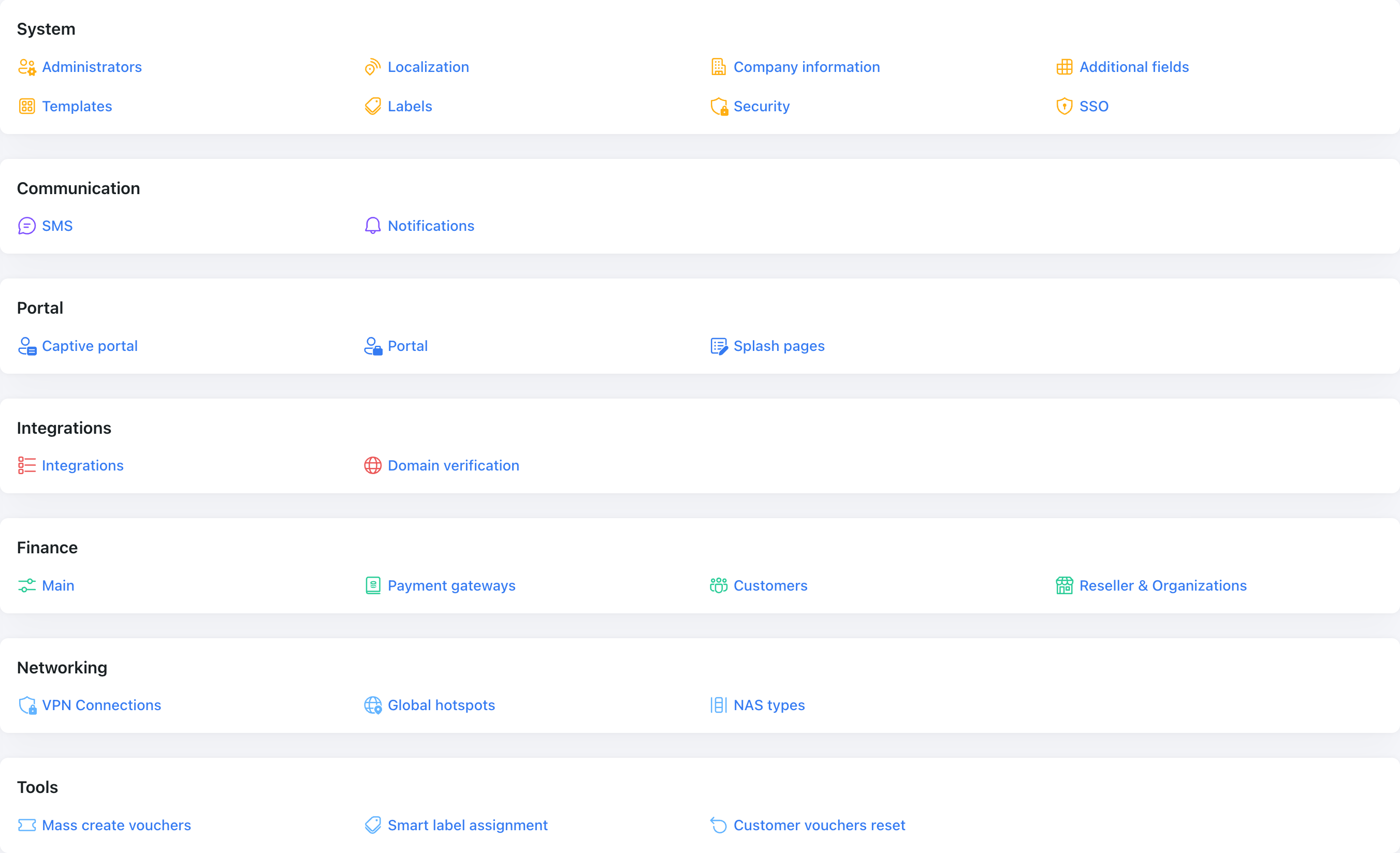Open the NAS types link

click(x=769, y=705)
